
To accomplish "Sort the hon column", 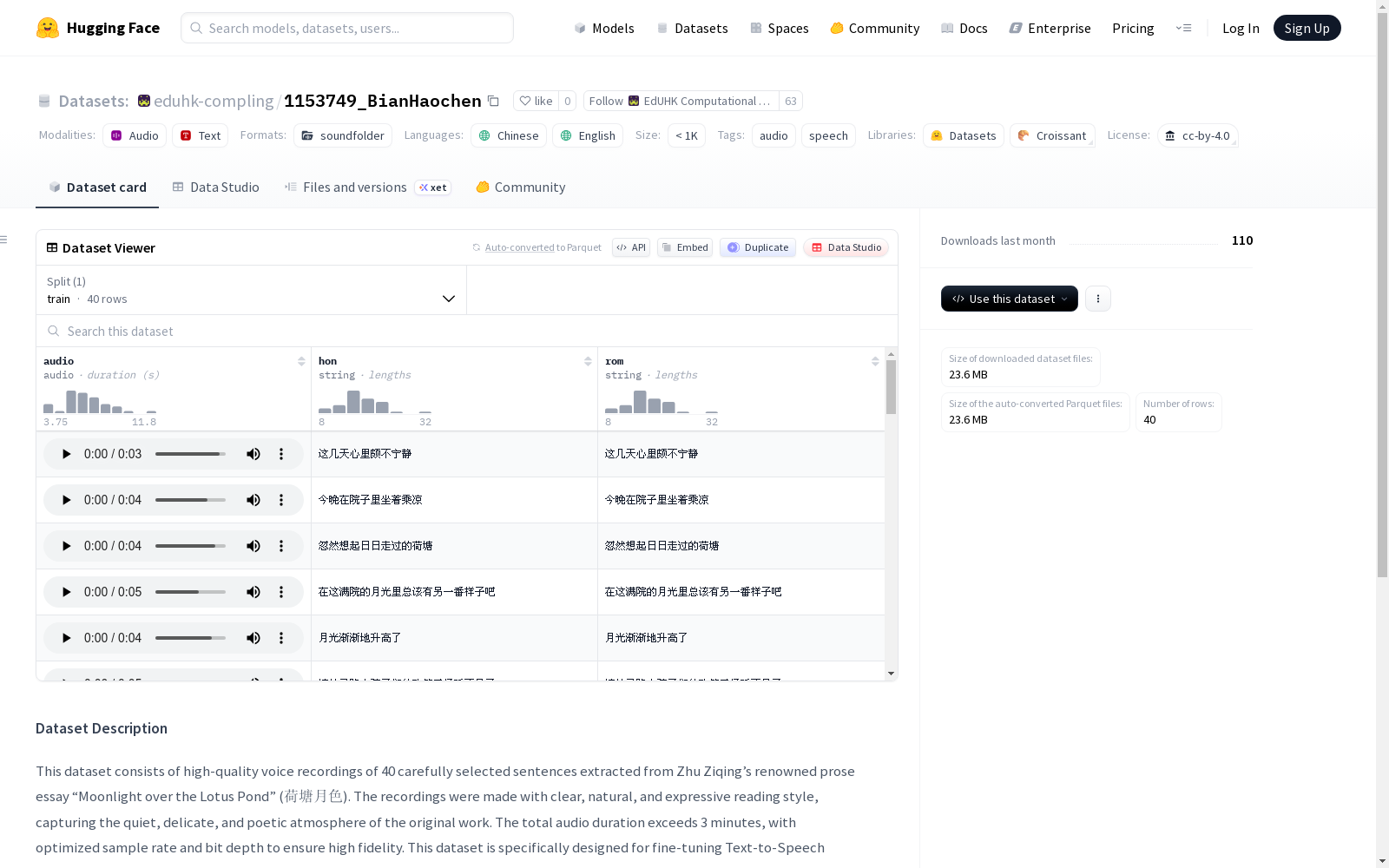I will pos(588,361).
